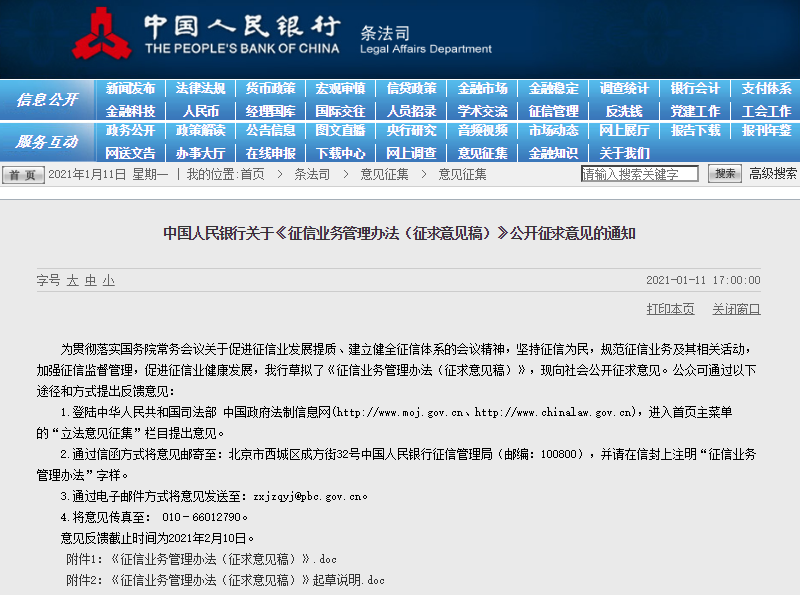This screenshot has width=800, height=595.
Task: Open the 意见征集 navigation menu item
Action: 482,153
